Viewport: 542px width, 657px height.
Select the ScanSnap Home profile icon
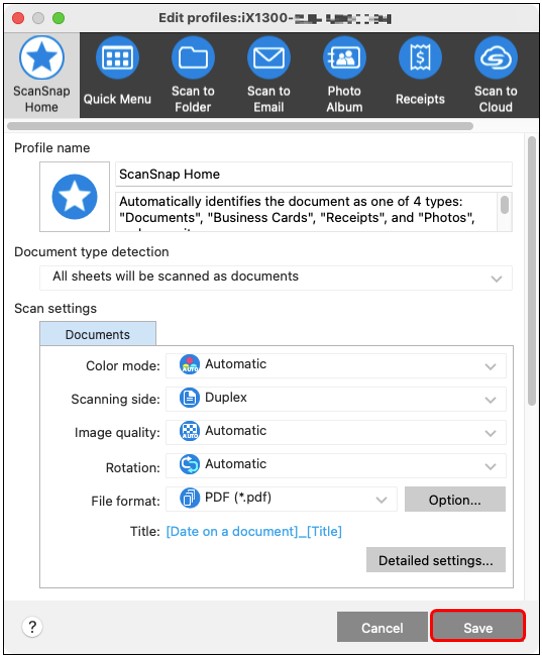(x=41, y=58)
